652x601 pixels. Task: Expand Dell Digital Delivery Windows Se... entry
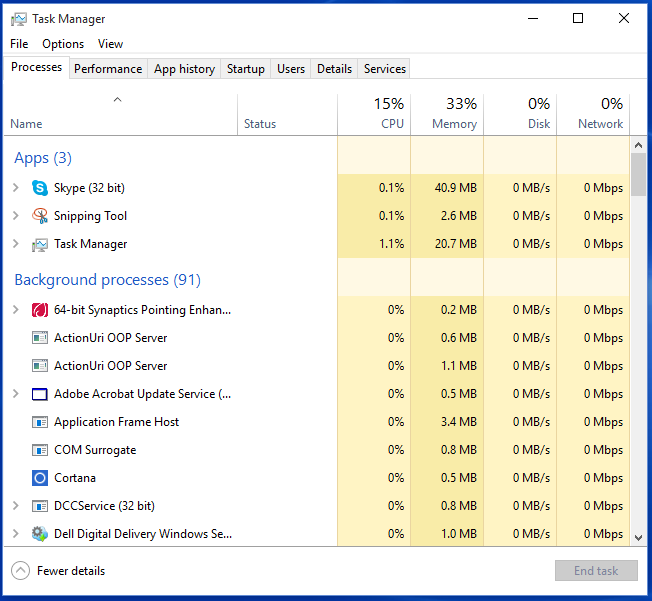point(16,534)
